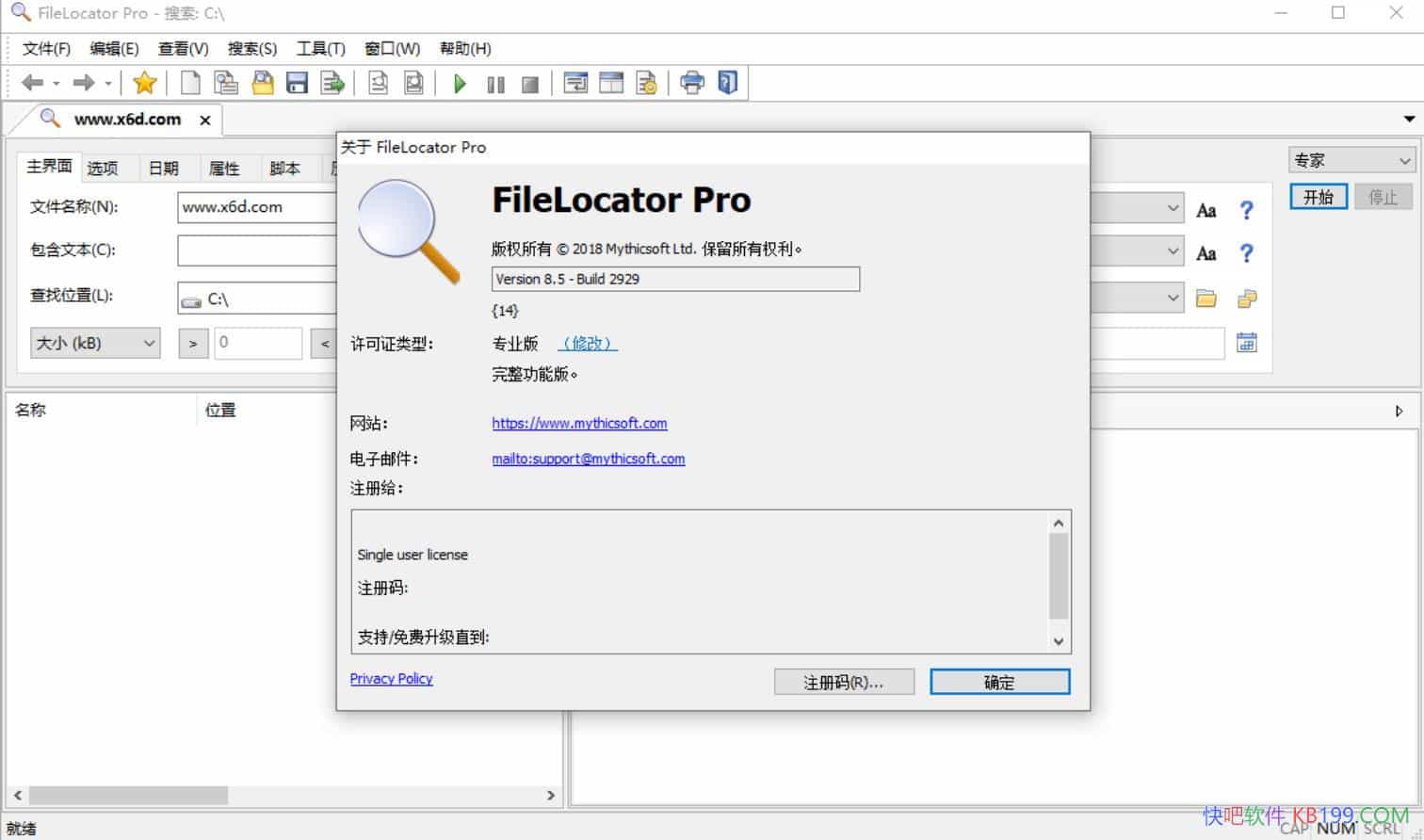Toggle case sensitivity for containing text field
Image resolution: width=1424 pixels, height=840 pixels.
tap(1206, 252)
